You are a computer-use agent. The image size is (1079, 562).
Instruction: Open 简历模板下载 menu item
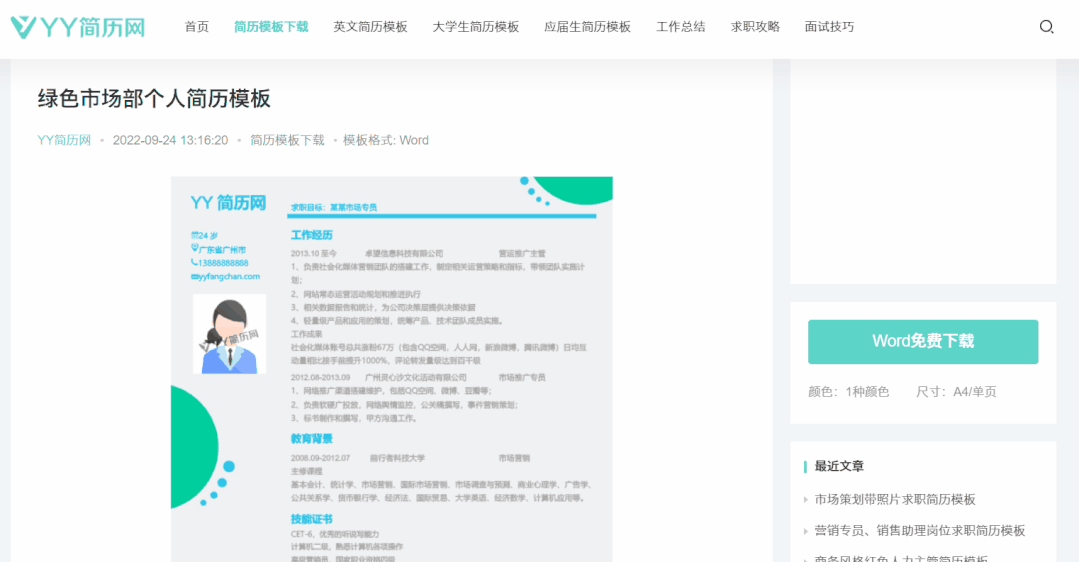click(271, 27)
